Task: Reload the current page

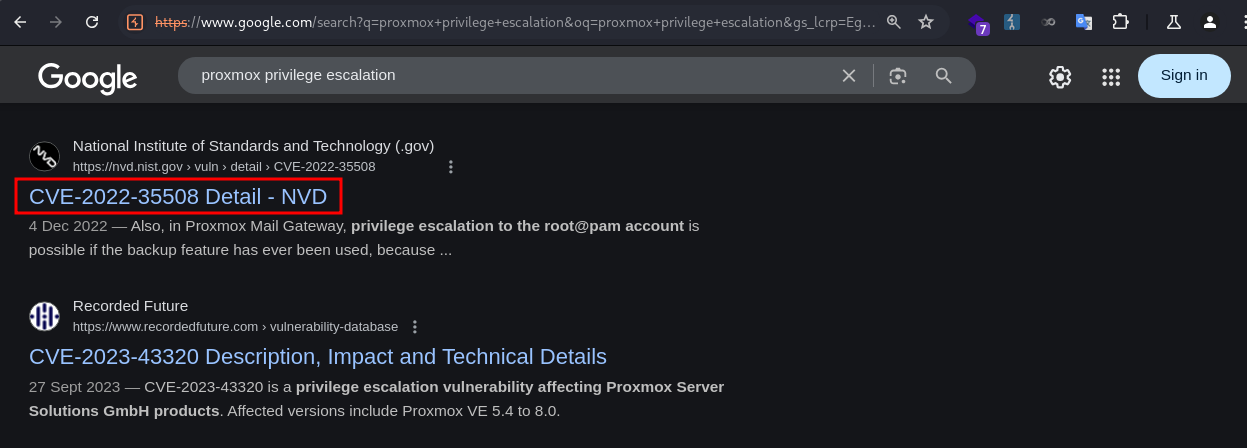Action: pyautogui.click(x=92, y=21)
